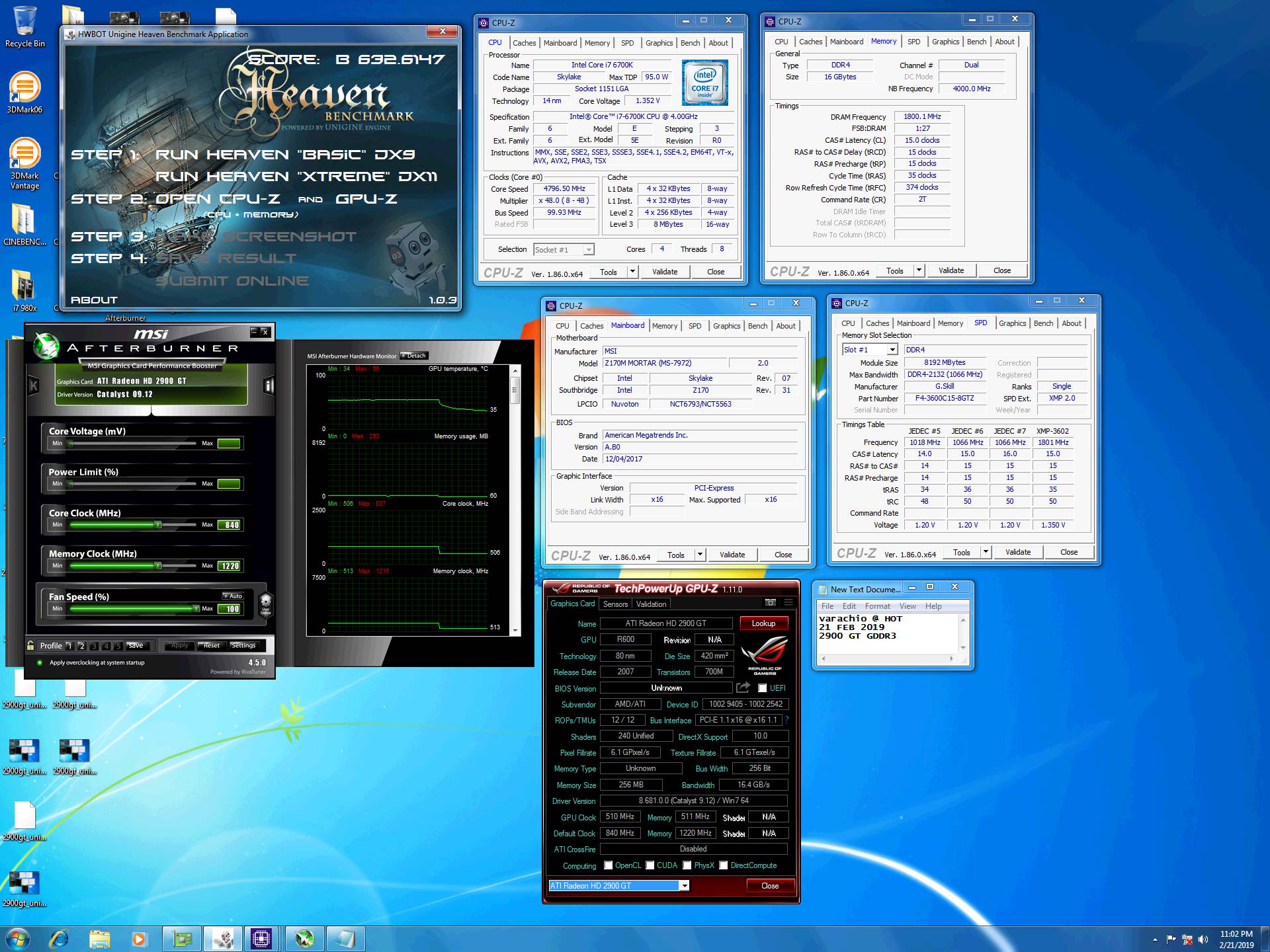Click the Detach button on hardware monitor
Image resolution: width=1270 pixels, height=952 pixels.
click(x=414, y=356)
